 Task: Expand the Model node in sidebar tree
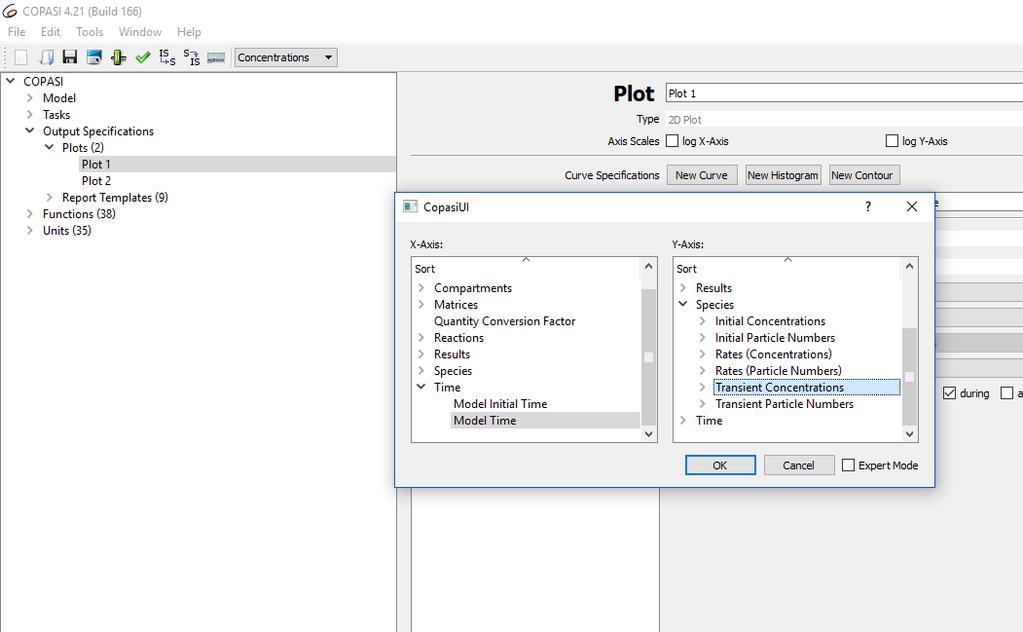coord(29,98)
